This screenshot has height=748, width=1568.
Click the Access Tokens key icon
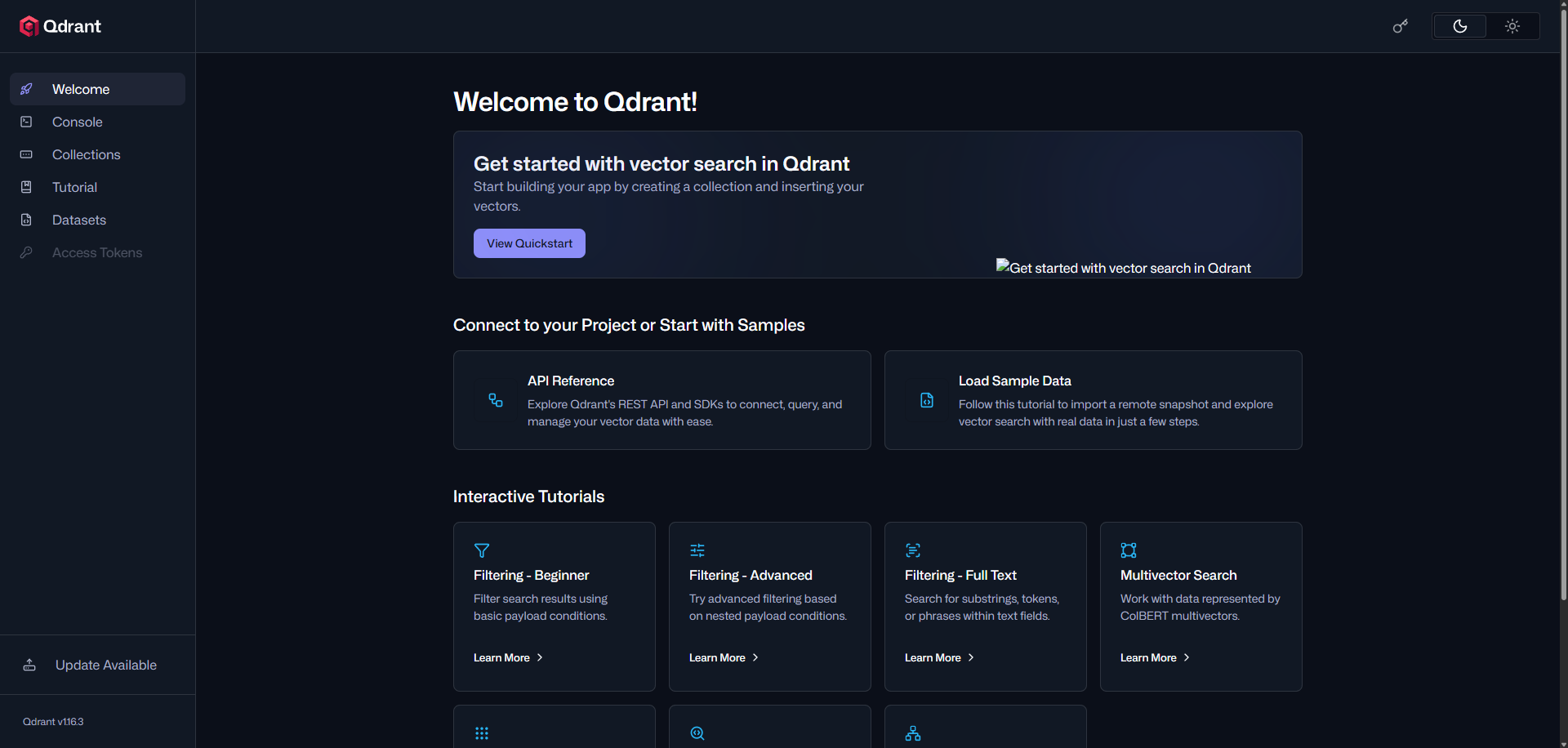[26, 252]
